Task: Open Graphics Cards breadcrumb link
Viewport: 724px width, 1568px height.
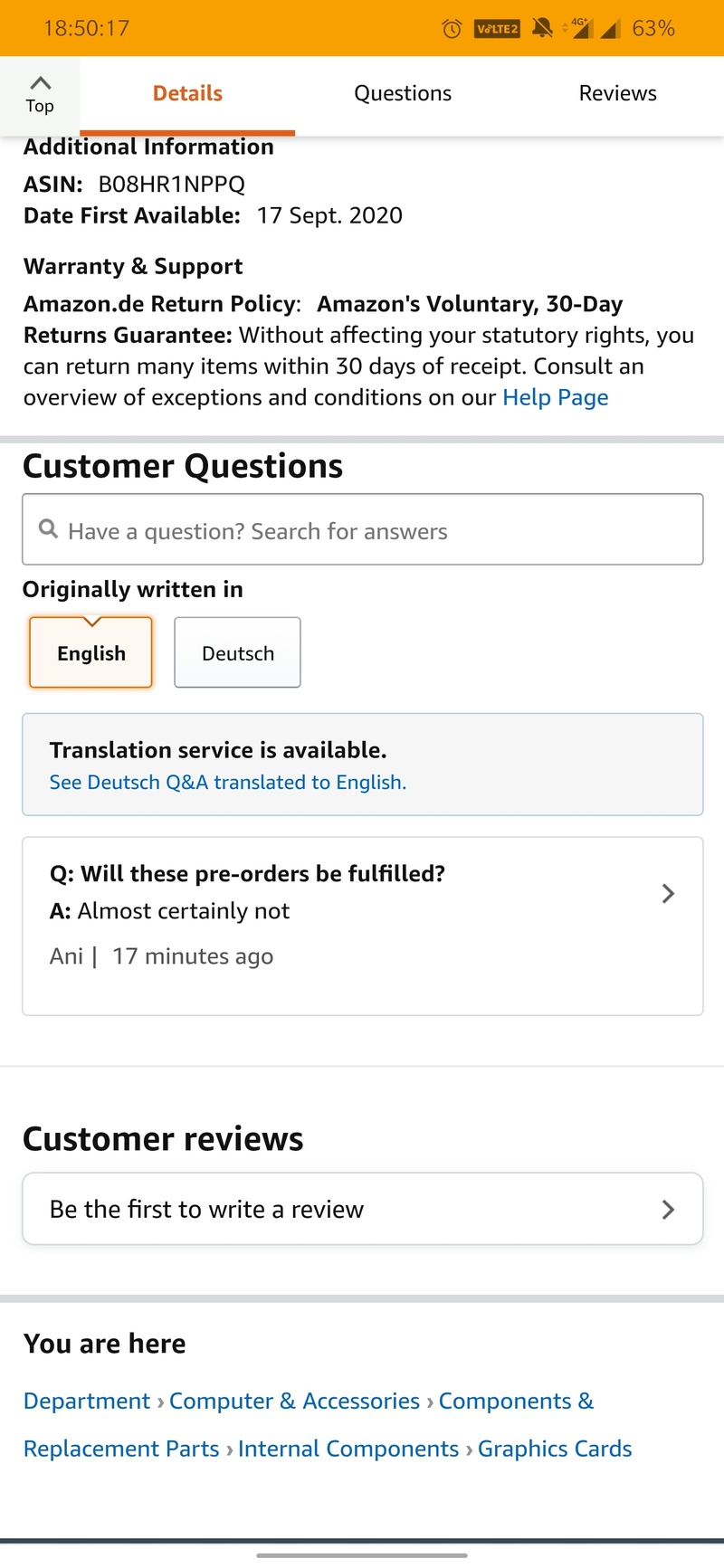Action: click(554, 1449)
